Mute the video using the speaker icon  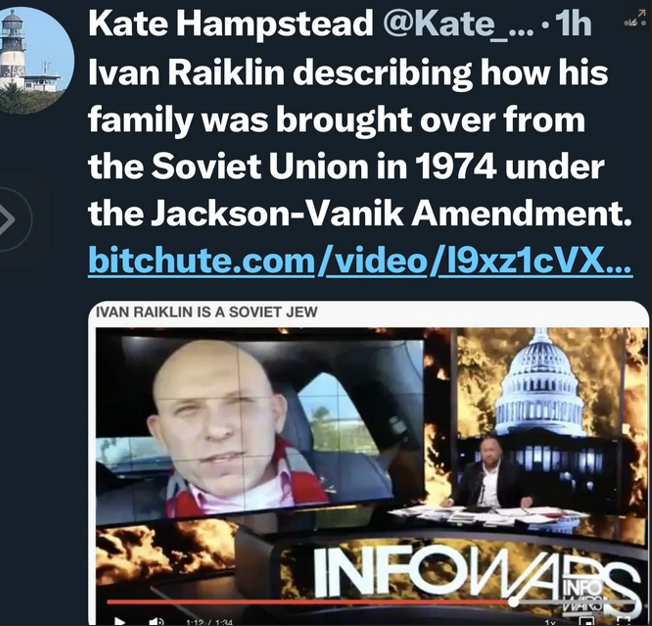[x=156, y=621]
